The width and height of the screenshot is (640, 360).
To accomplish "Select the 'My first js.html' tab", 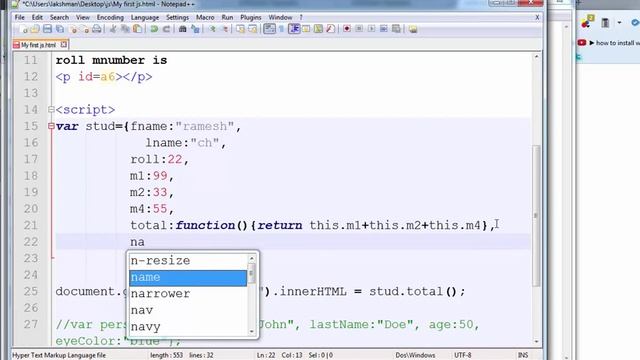I will (38, 45).
